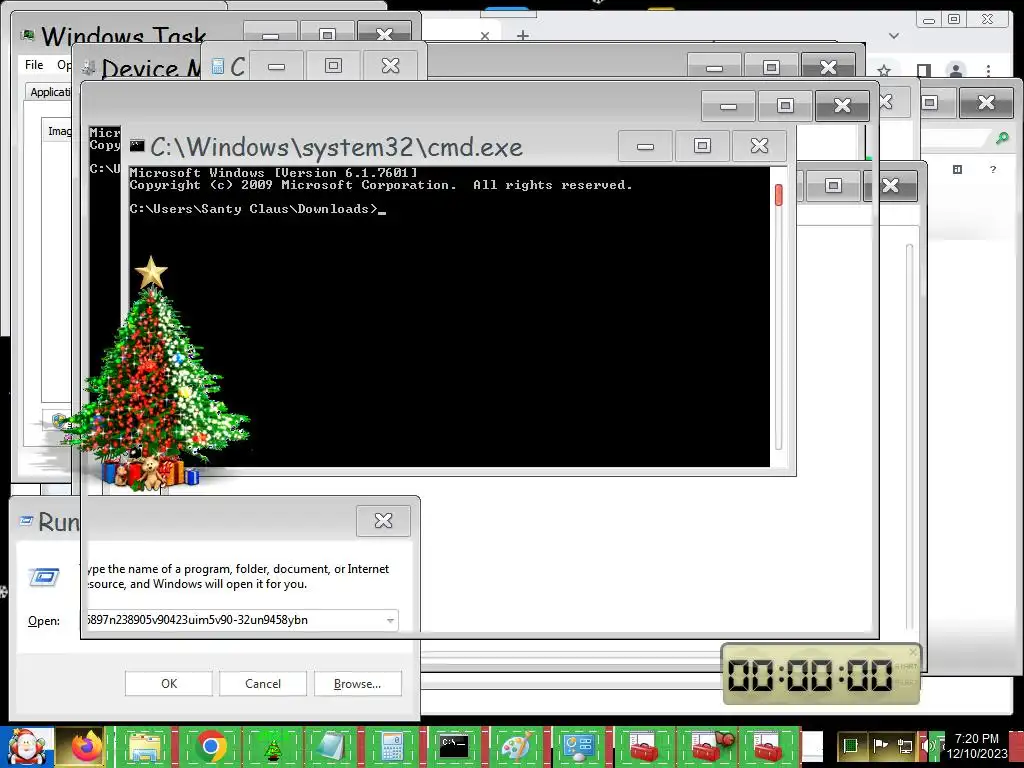Minimize the Chrome window
Viewport: 1024px width, 768px height.
pos(929,20)
